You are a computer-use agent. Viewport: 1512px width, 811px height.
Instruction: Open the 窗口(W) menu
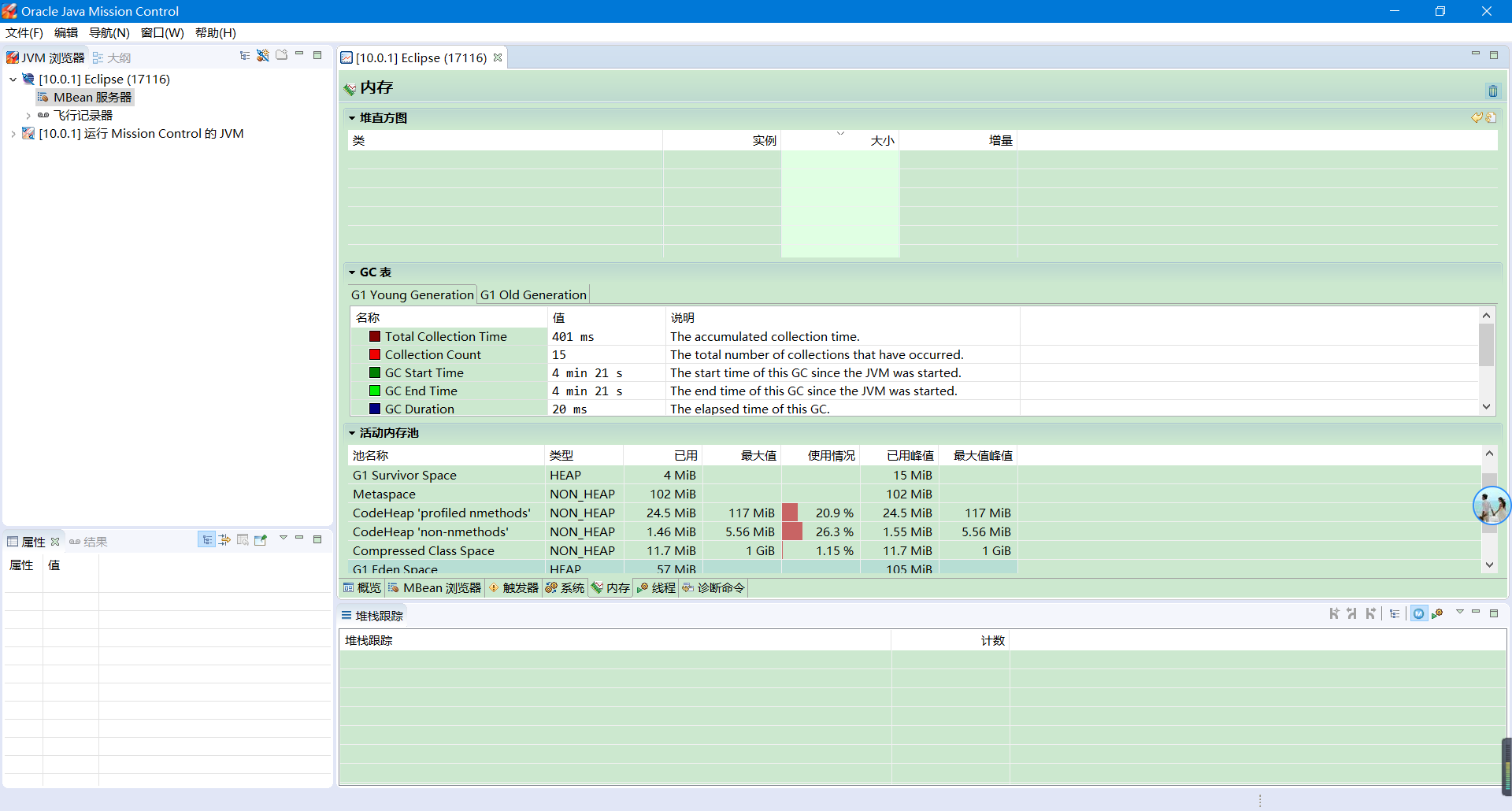pos(162,33)
